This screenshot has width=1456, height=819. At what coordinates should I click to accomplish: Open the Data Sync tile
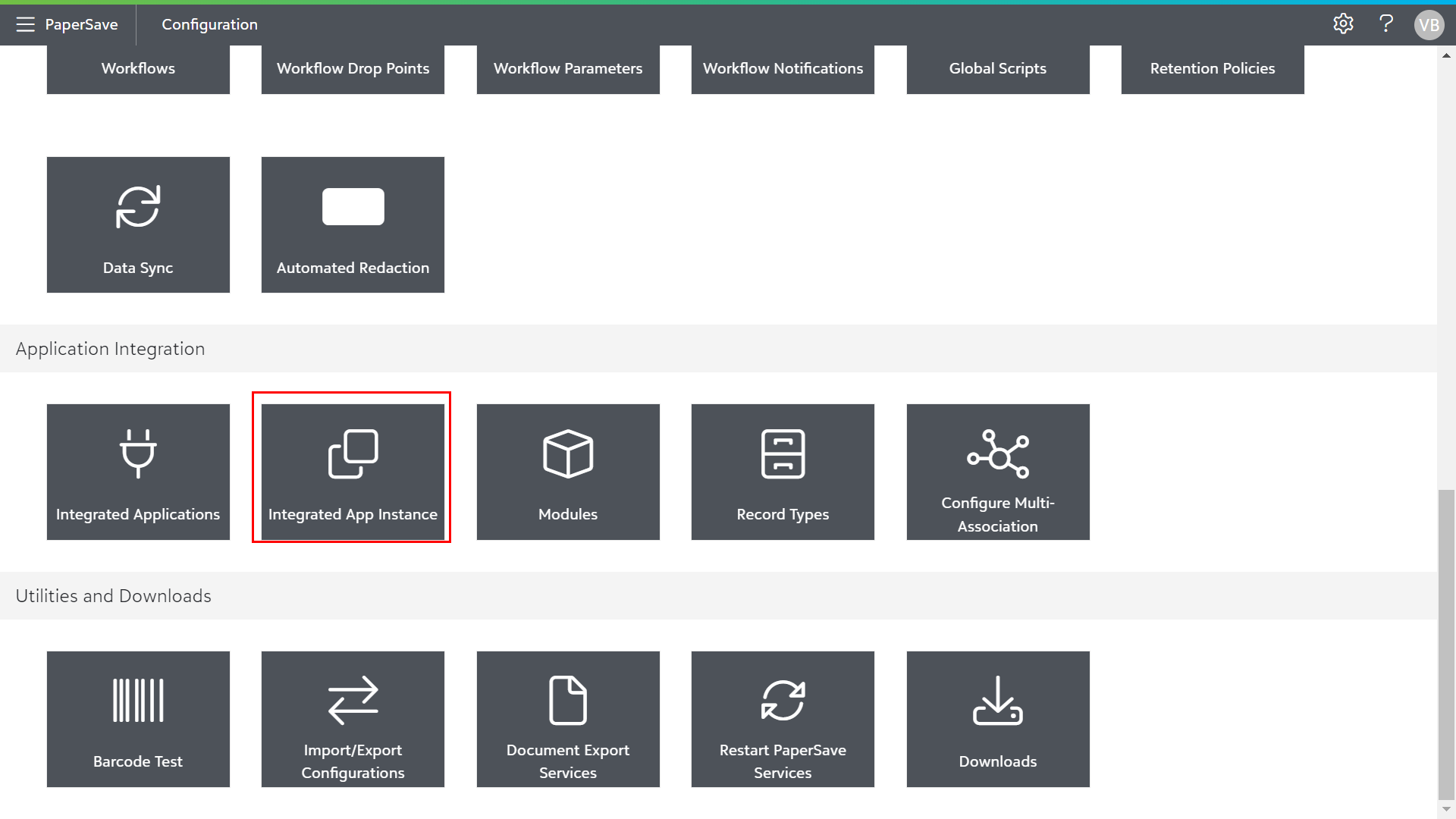tap(138, 224)
